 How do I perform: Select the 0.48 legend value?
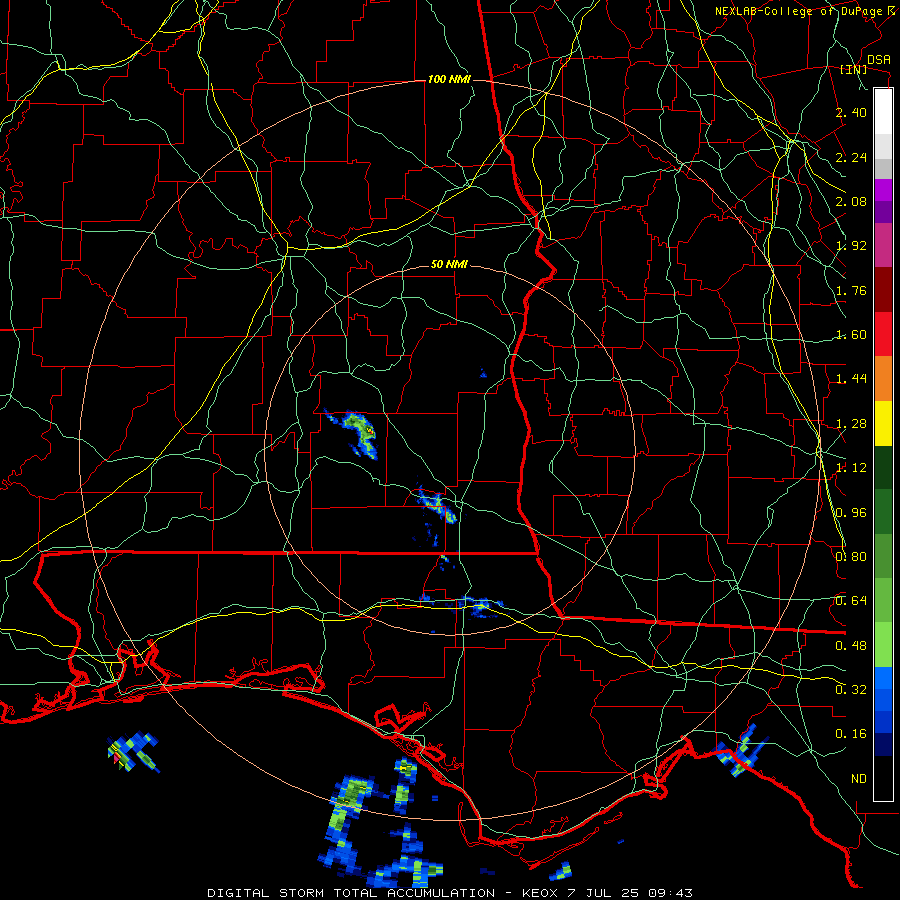851,646
